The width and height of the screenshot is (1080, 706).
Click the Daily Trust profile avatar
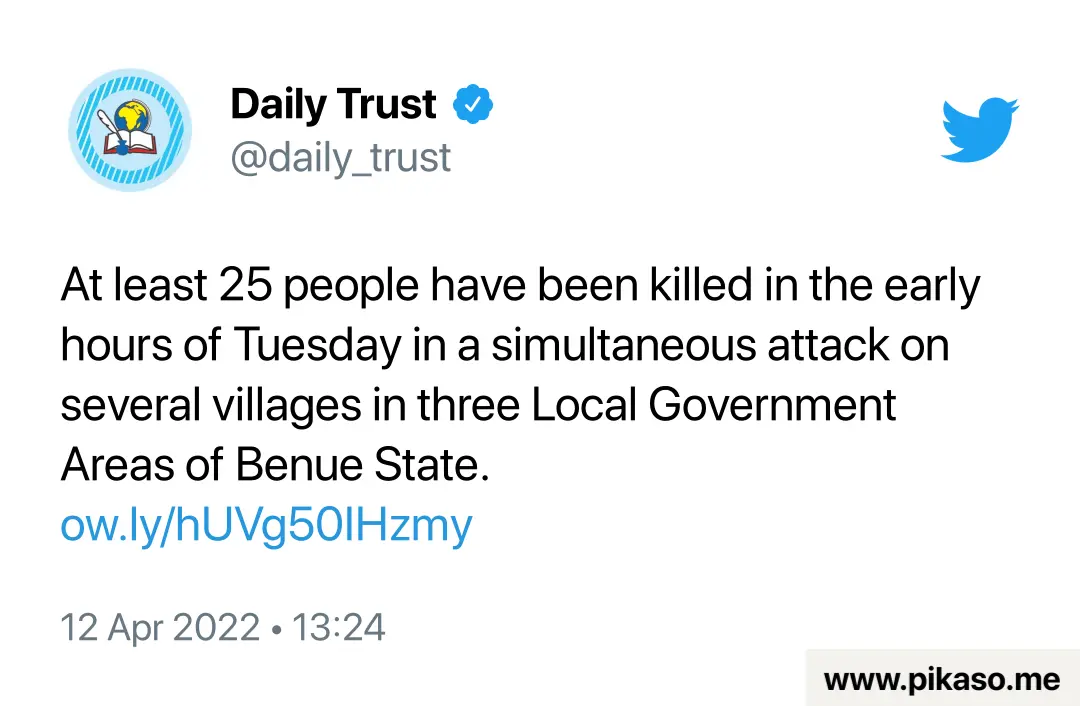(129, 129)
